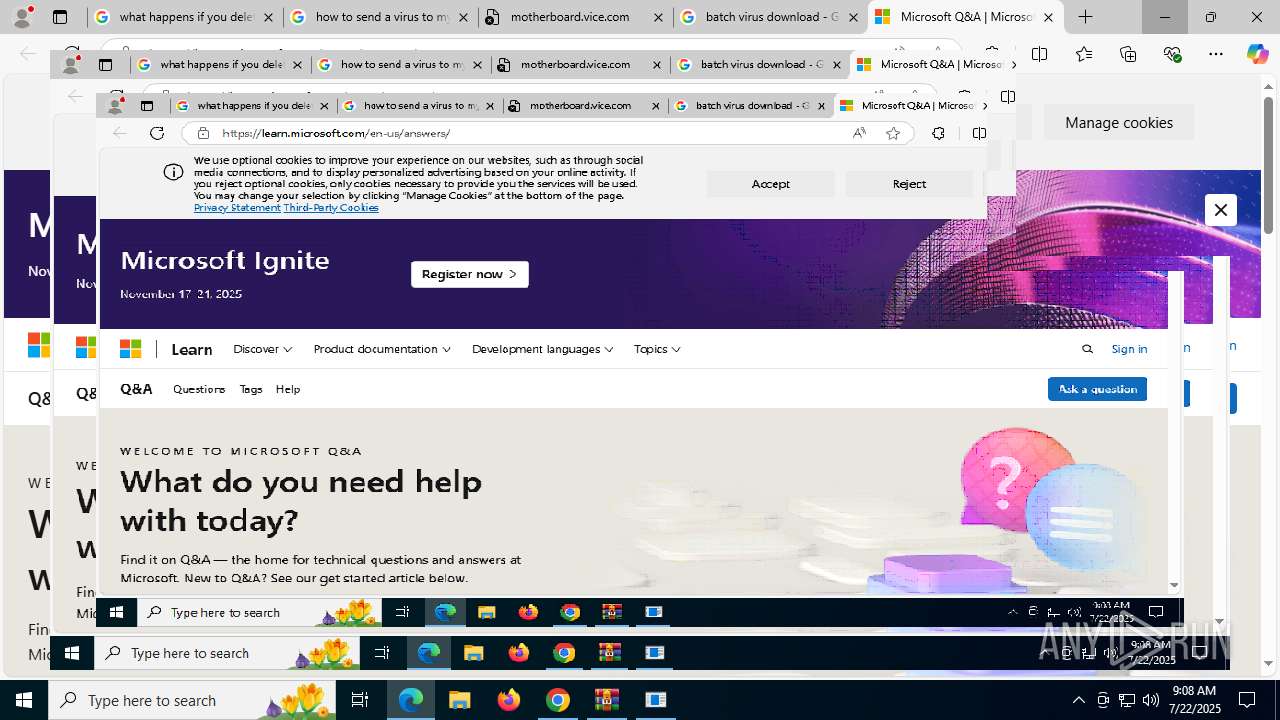Open Help in the Q&A navigation
Viewport: 1280px width, 720px height.
(x=288, y=389)
